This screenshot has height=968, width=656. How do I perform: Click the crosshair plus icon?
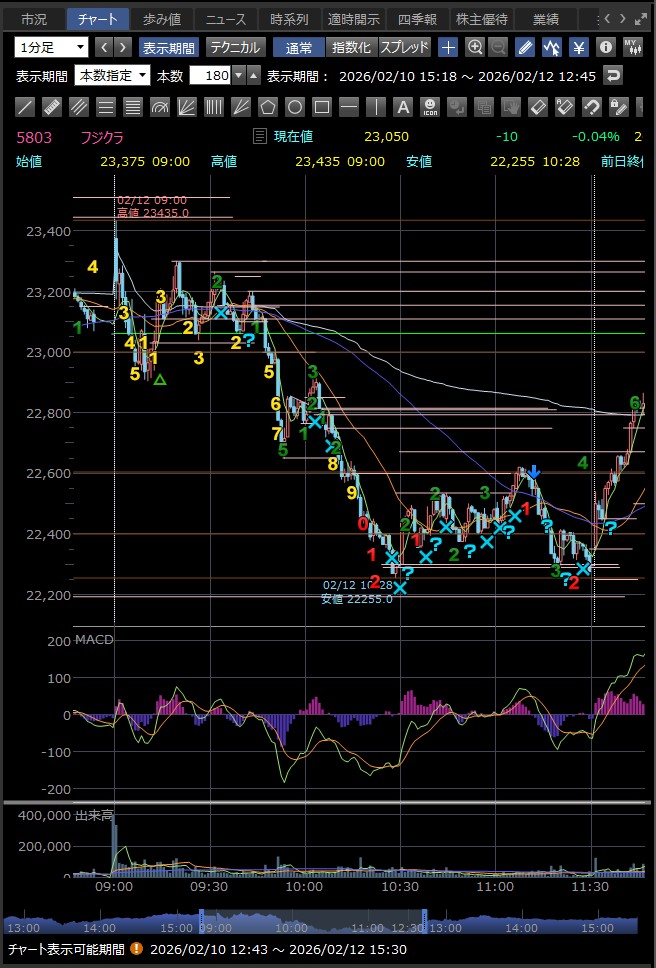click(448, 47)
